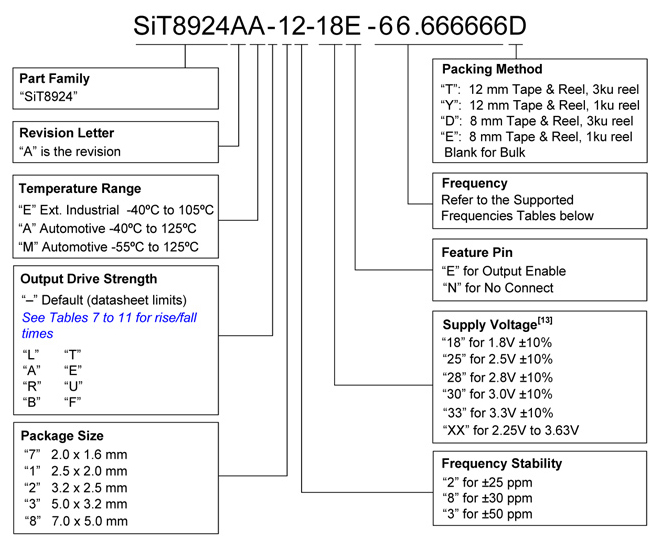Click the "3" for ±50 ppm row
The image size is (660, 547).
[487, 514]
